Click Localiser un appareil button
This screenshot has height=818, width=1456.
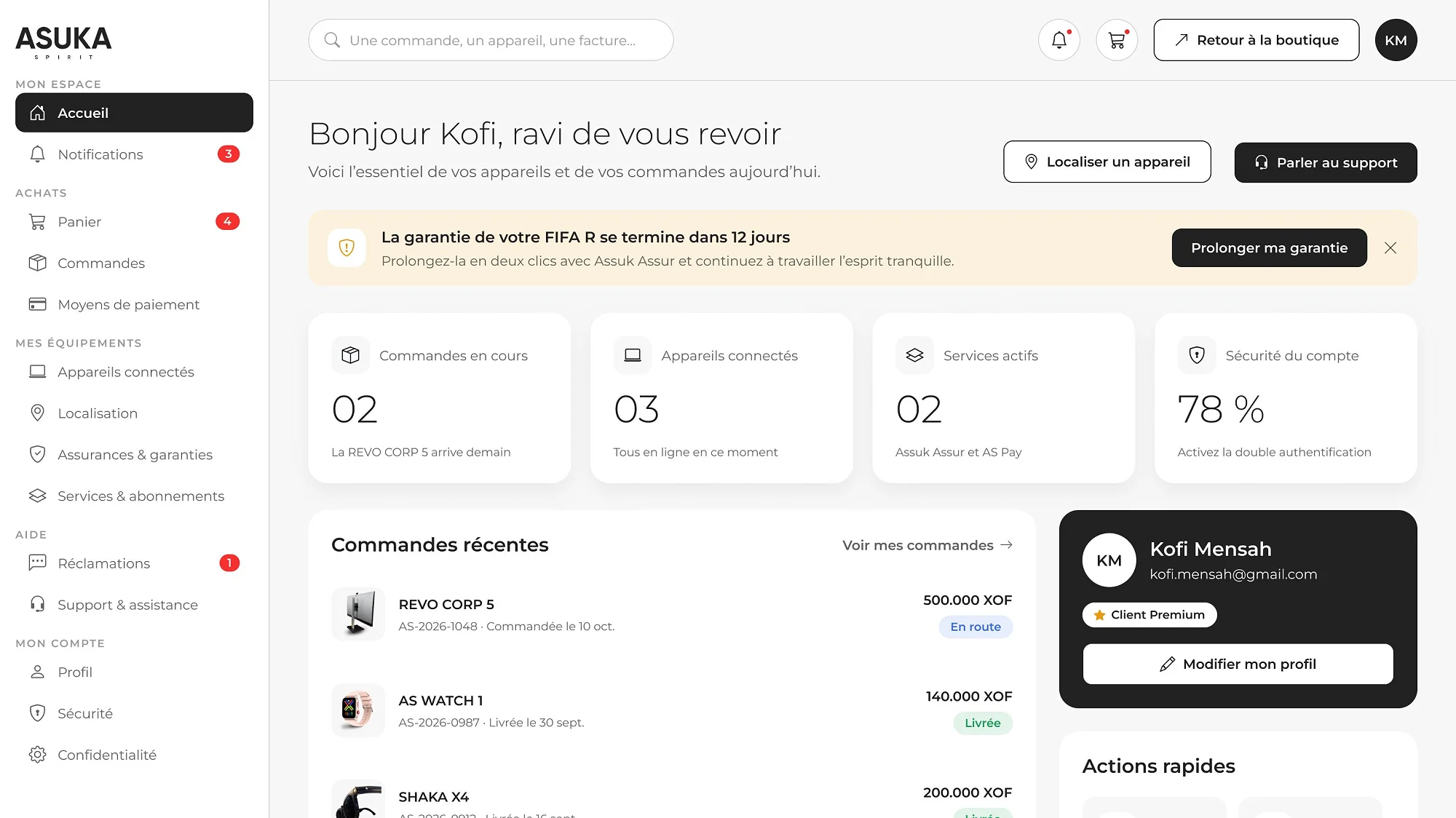click(x=1107, y=162)
